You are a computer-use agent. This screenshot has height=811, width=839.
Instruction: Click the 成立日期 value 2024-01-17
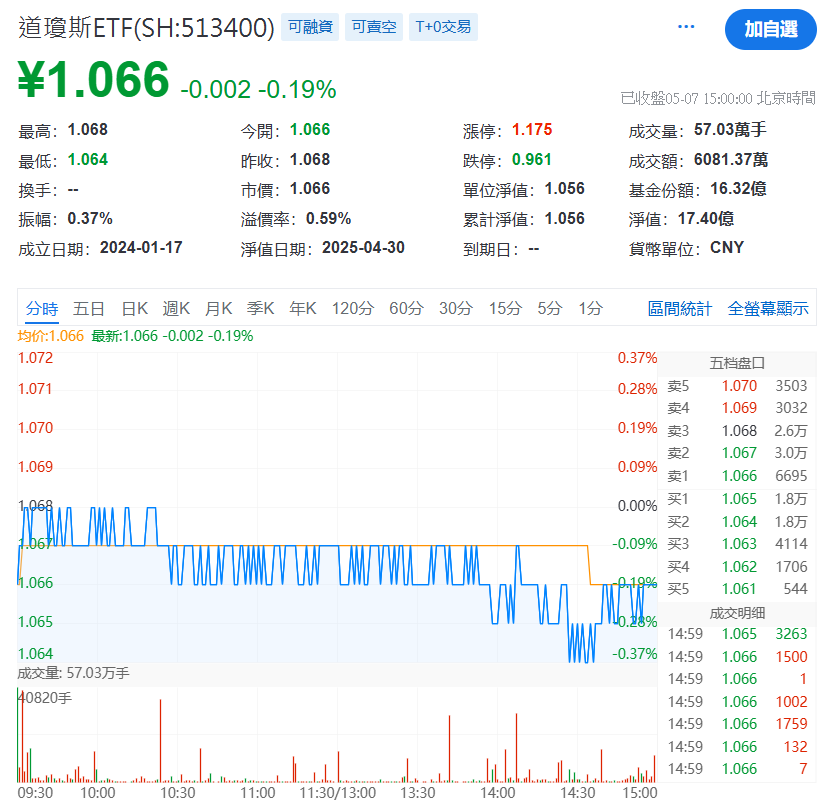(x=141, y=247)
